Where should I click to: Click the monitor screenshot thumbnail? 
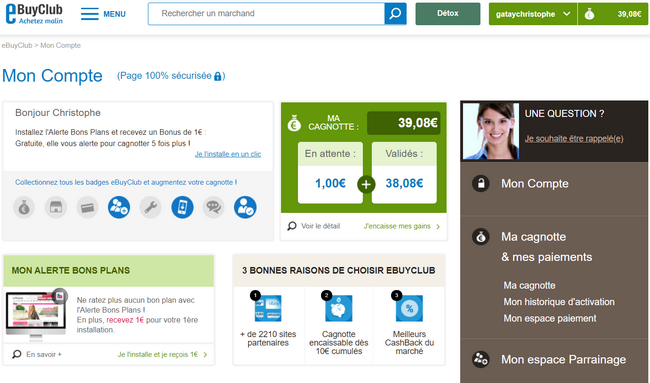point(36,315)
